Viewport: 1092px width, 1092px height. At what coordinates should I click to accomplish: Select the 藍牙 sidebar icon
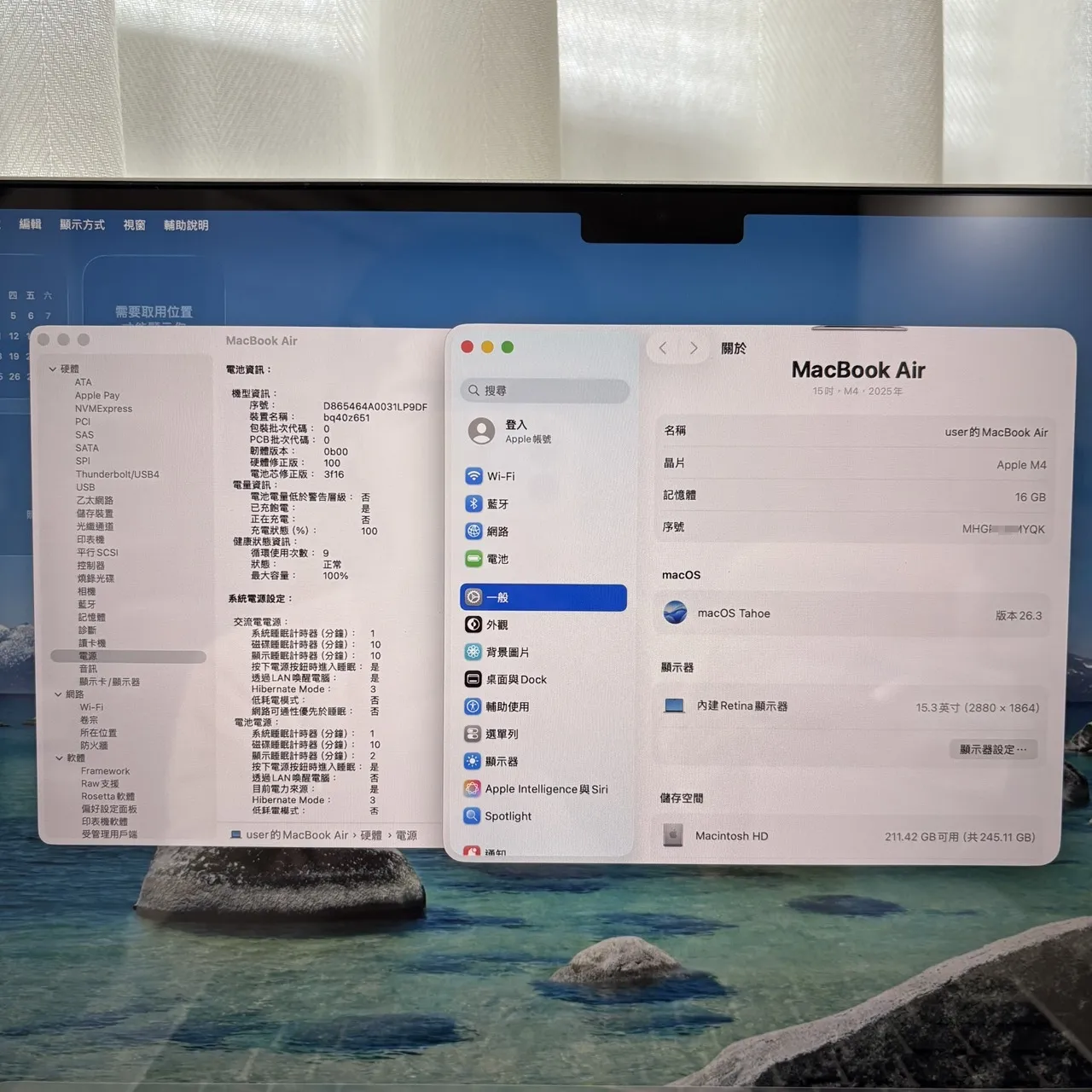click(x=475, y=503)
